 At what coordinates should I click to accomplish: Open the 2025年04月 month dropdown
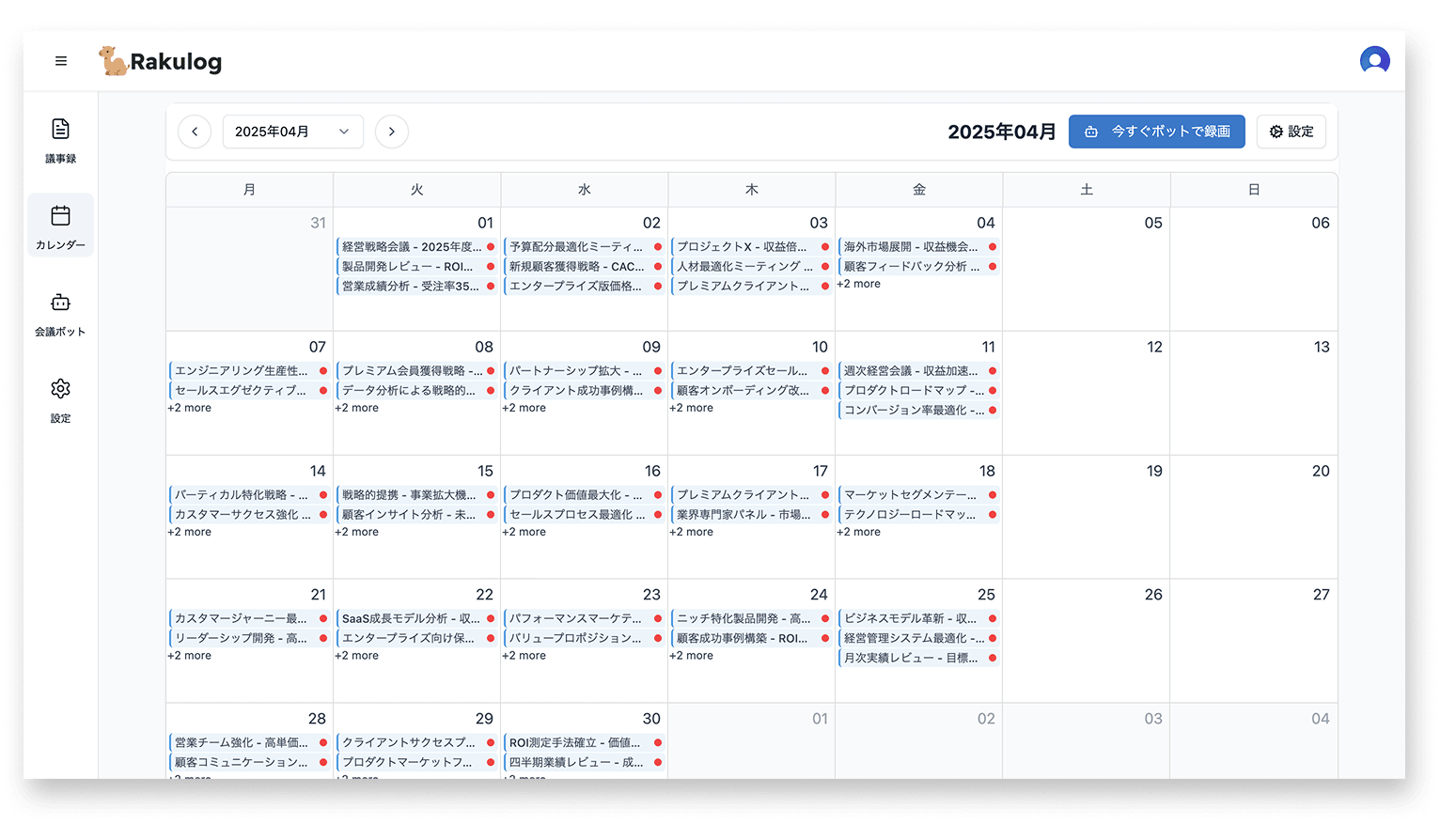(292, 132)
